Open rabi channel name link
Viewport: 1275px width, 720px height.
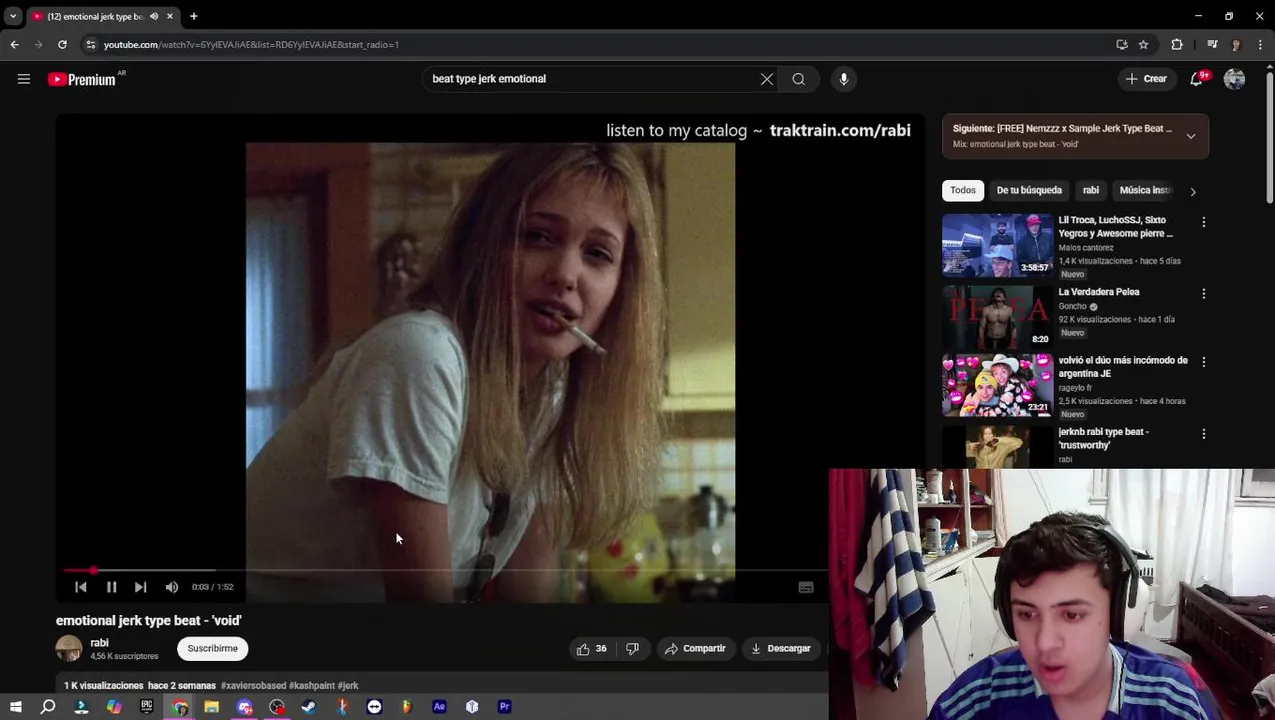coord(99,643)
